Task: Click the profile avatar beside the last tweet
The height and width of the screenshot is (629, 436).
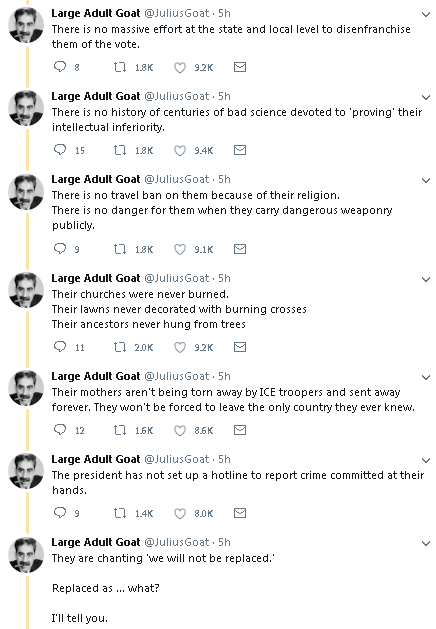Action: coord(26,554)
